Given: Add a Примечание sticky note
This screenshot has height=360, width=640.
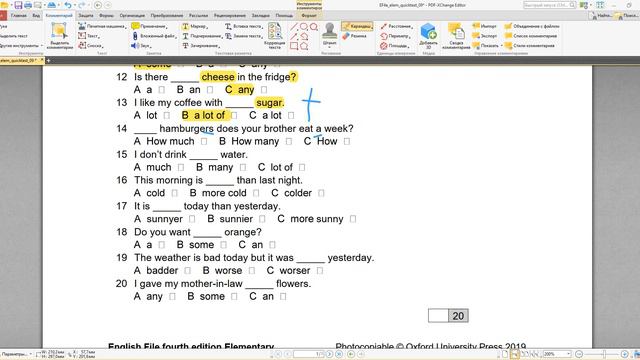Looking at the screenshot, I should [149, 26].
